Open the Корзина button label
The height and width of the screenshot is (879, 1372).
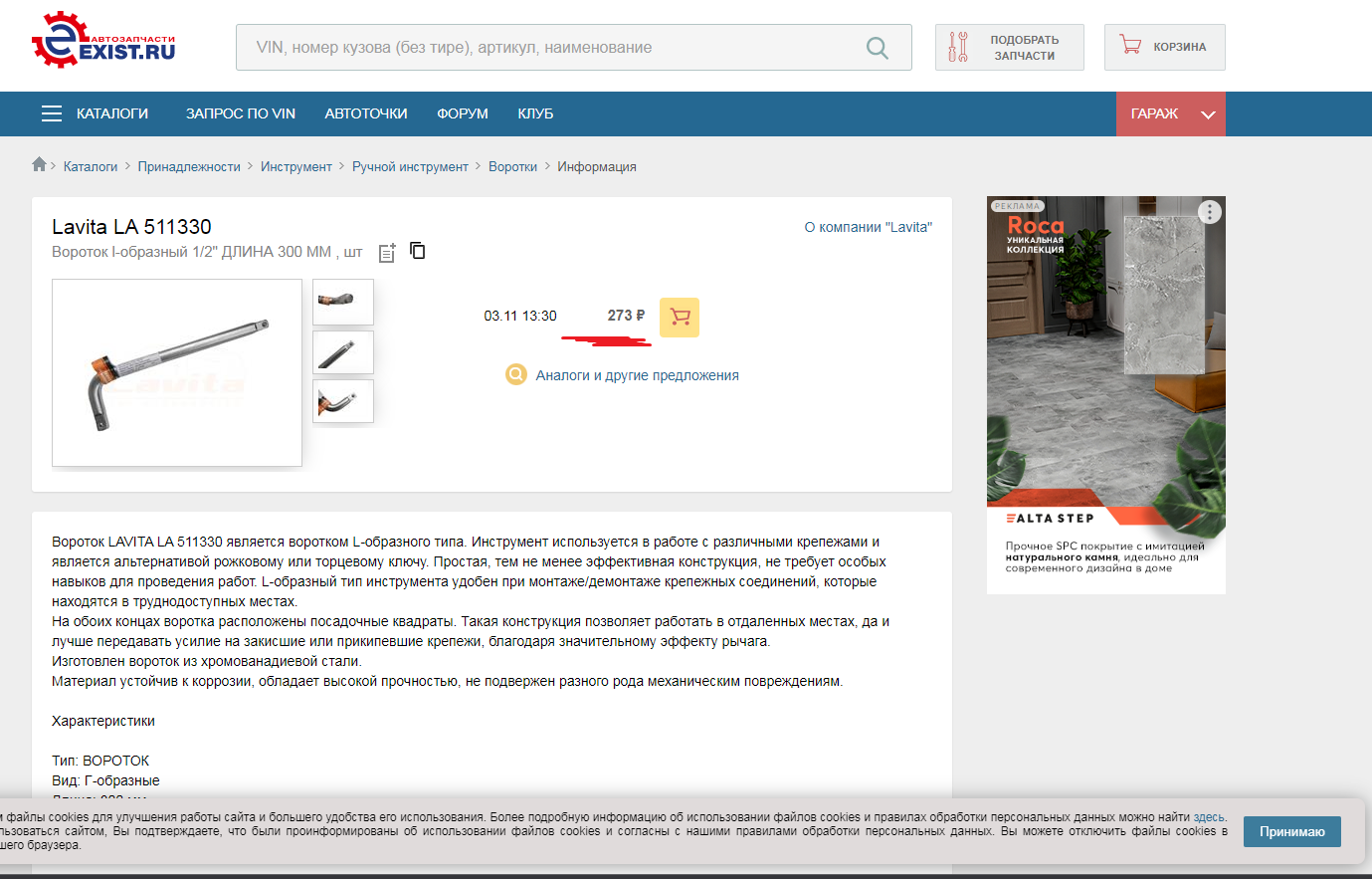click(x=1180, y=47)
